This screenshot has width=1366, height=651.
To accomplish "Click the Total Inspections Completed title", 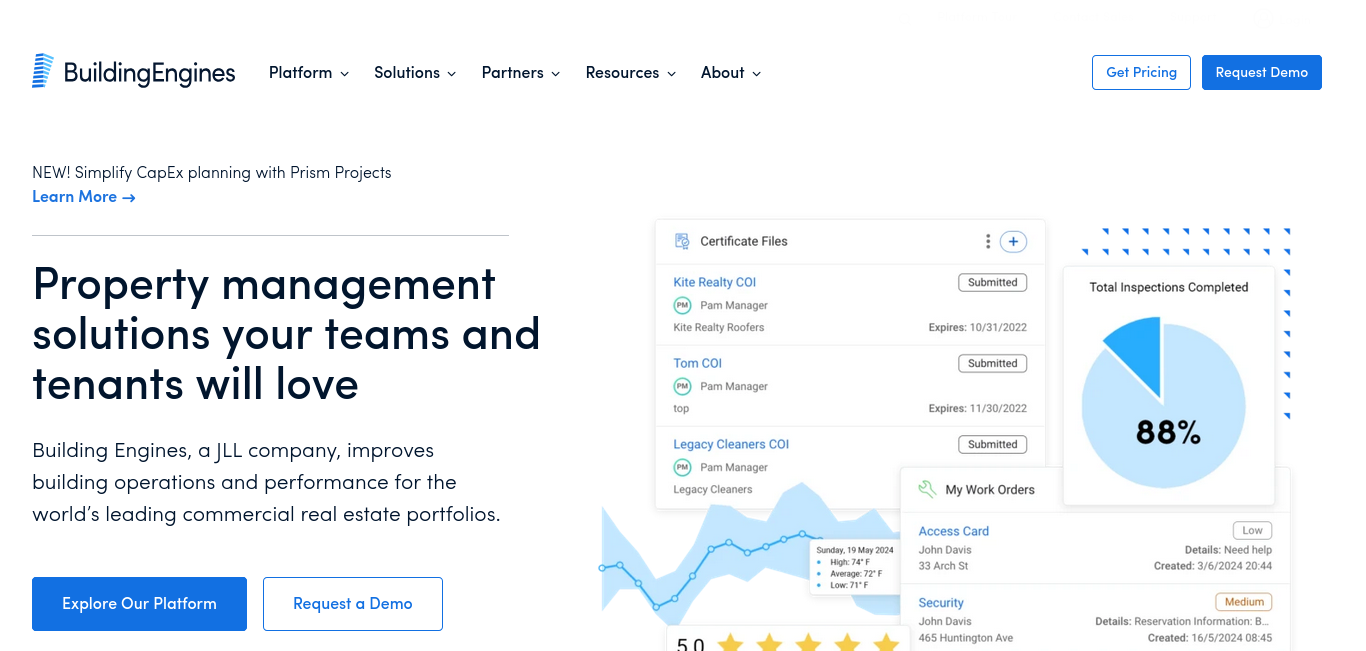I will tap(1169, 288).
